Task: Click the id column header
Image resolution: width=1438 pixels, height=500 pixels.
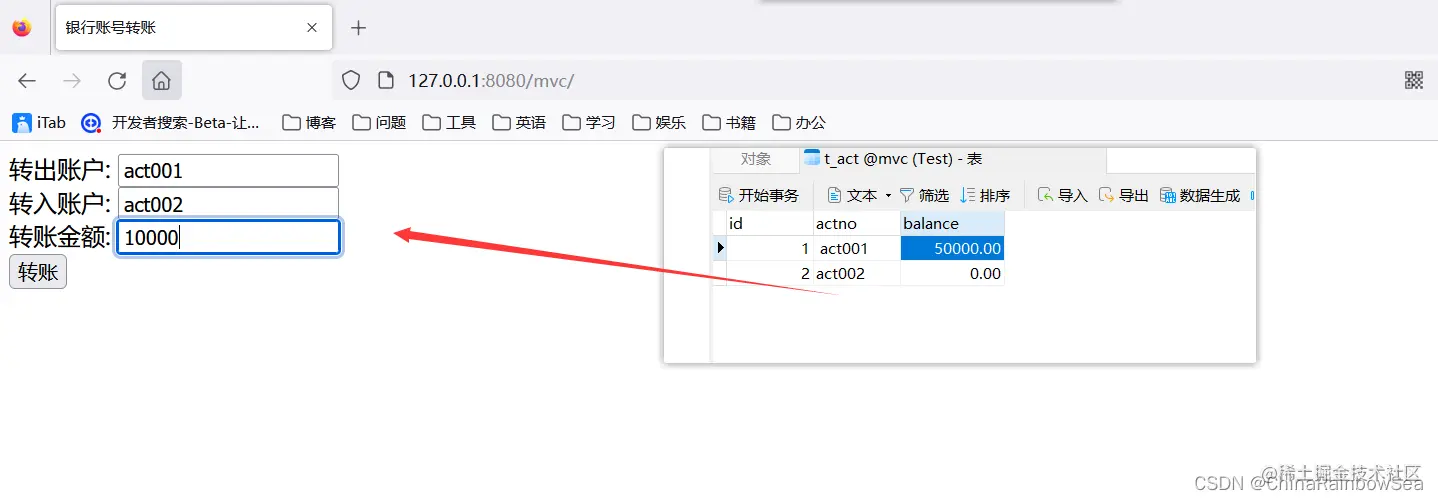Action: [770, 223]
